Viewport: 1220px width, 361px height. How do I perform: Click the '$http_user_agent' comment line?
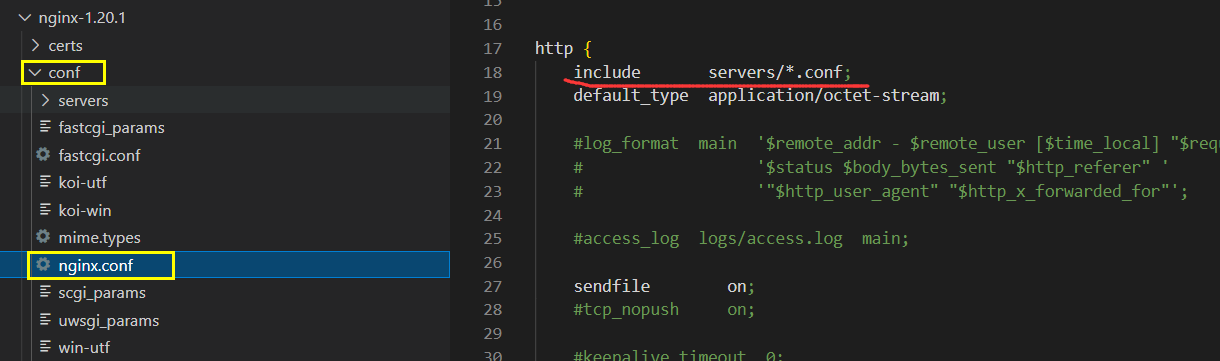[880, 192]
